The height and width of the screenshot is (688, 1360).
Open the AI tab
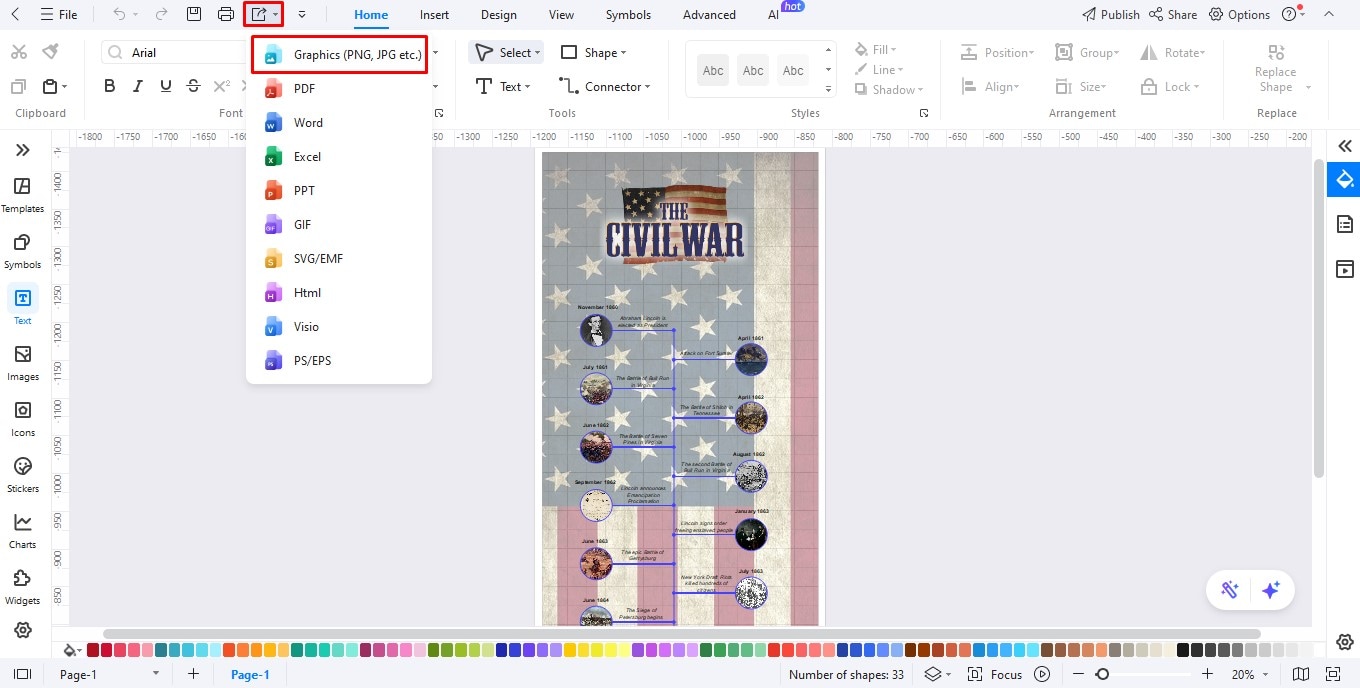tap(773, 15)
